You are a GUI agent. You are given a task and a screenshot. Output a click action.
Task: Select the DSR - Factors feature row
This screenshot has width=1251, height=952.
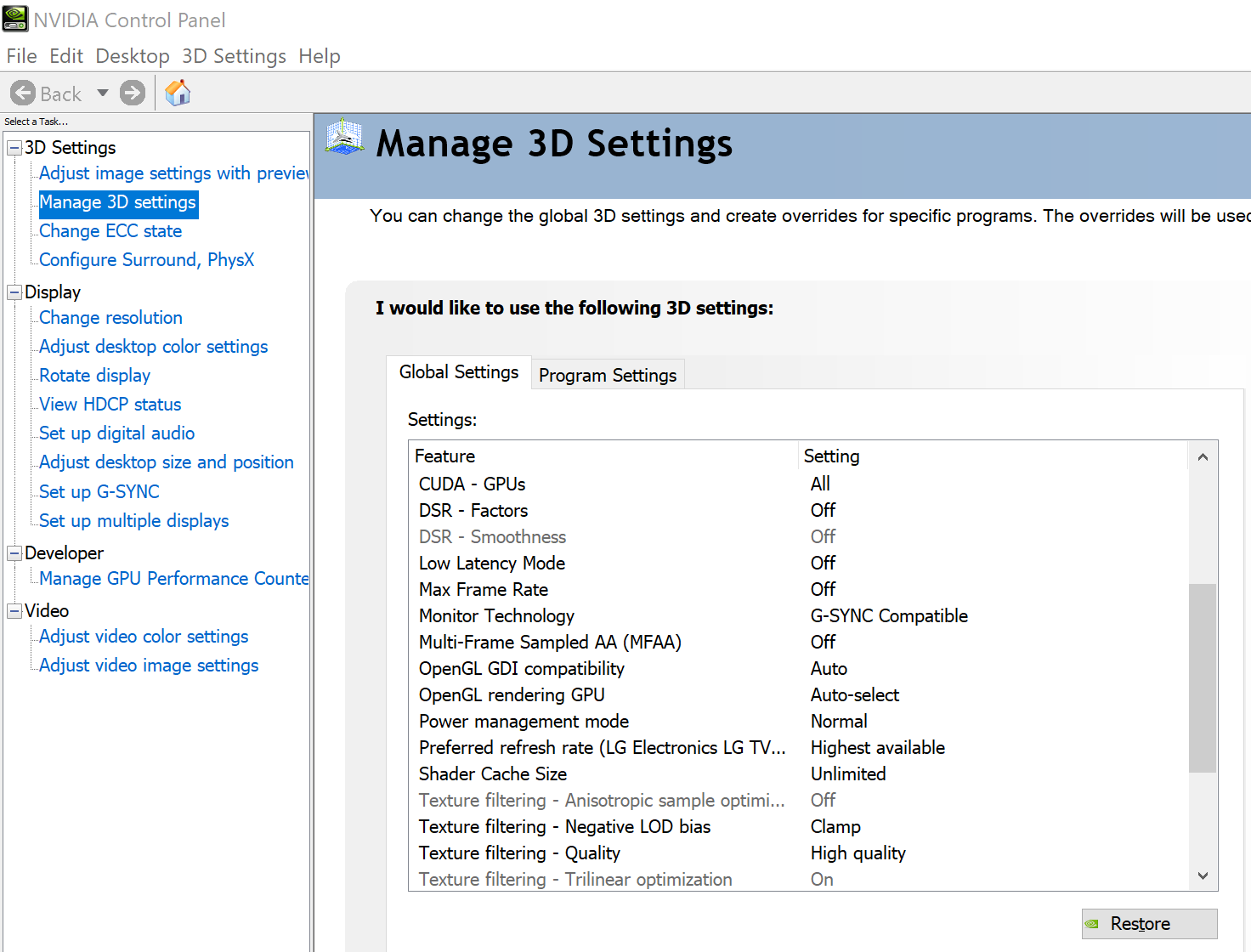pos(797,510)
